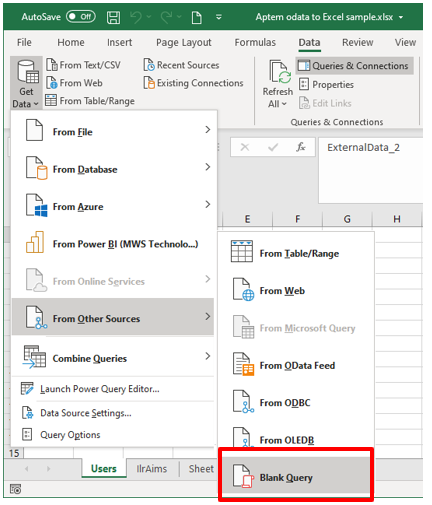The image size is (432, 505).
Task: Switch to the Page Layout tab
Action: click(x=184, y=42)
